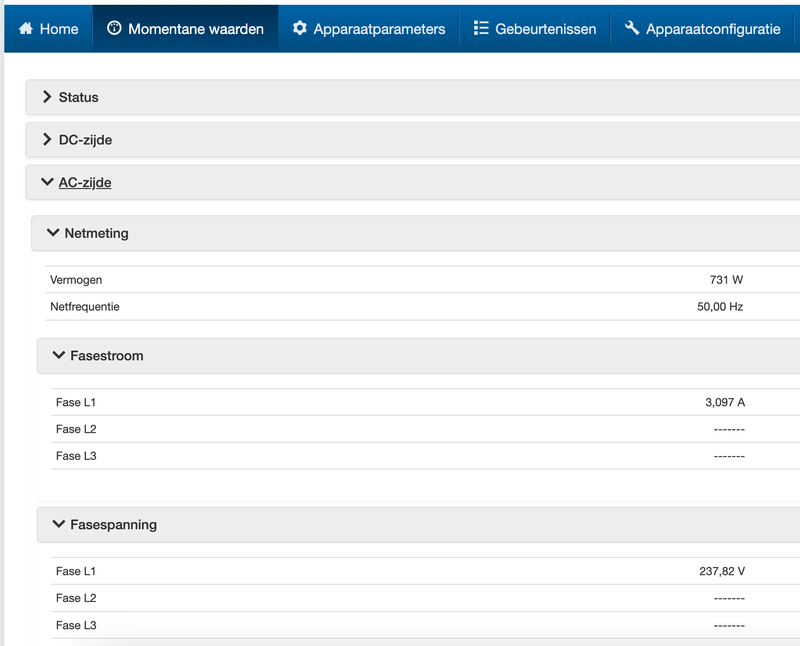Collapse the Fasestroom panel chevron
The image size is (800, 646).
(58, 355)
